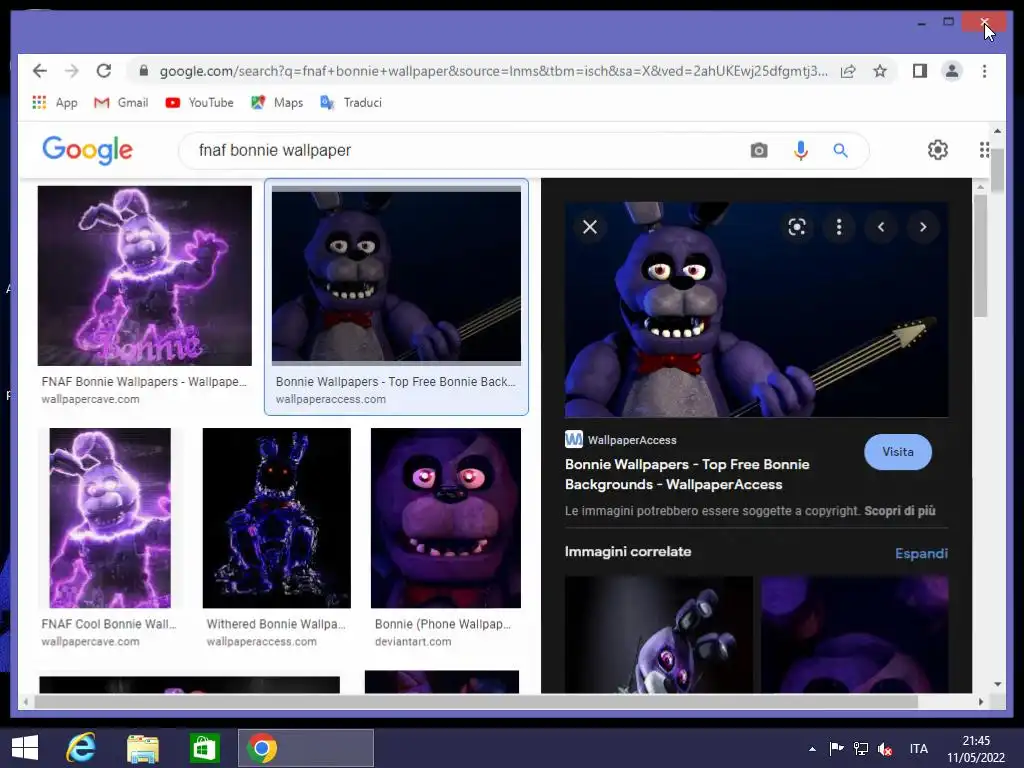Open the Windows Start menu
The height and width of the screenshot is (768, 1024).
coord(25,748)
